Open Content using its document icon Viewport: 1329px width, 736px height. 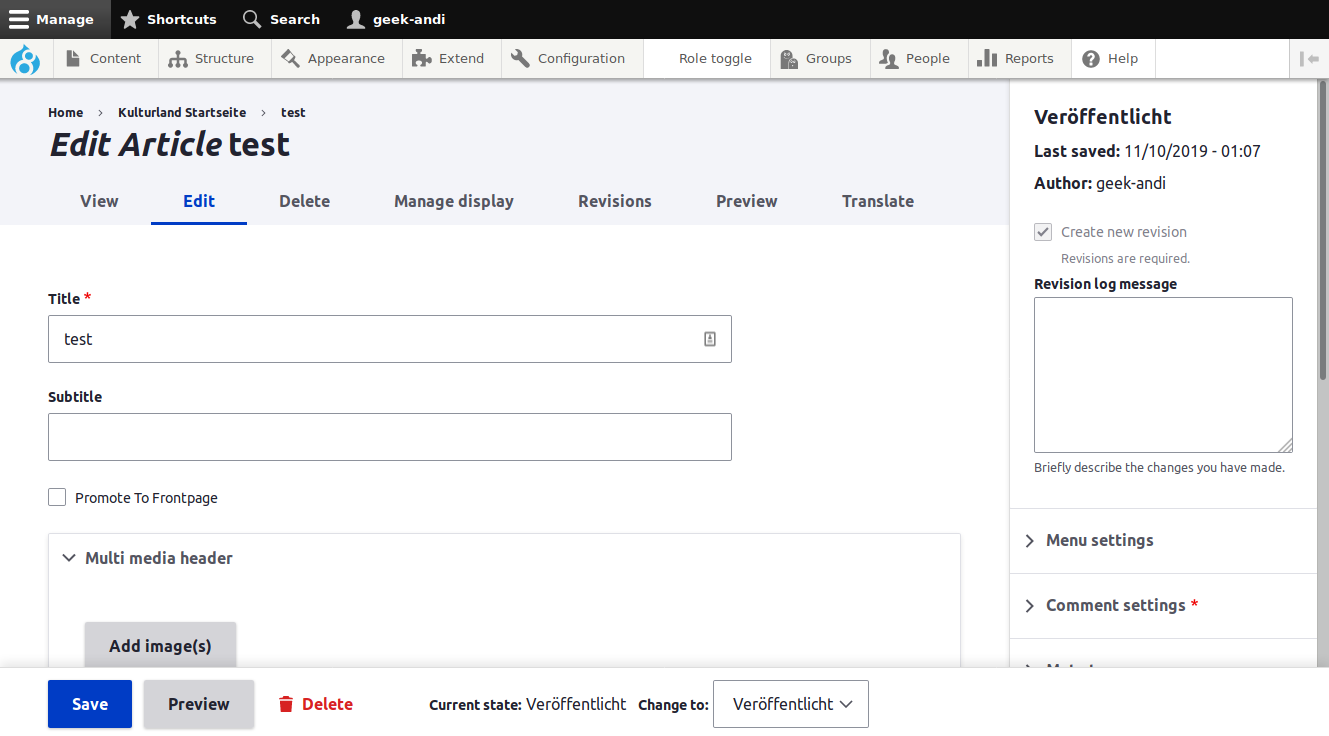[73, 58]
